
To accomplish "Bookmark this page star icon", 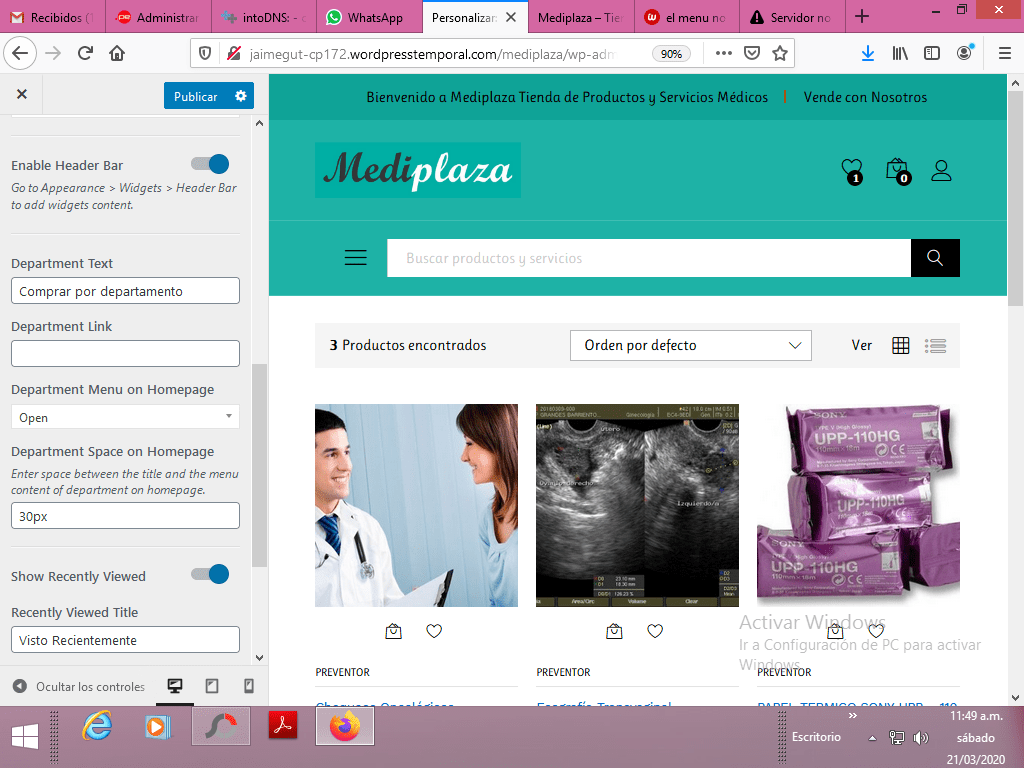I will pos(780,53).
